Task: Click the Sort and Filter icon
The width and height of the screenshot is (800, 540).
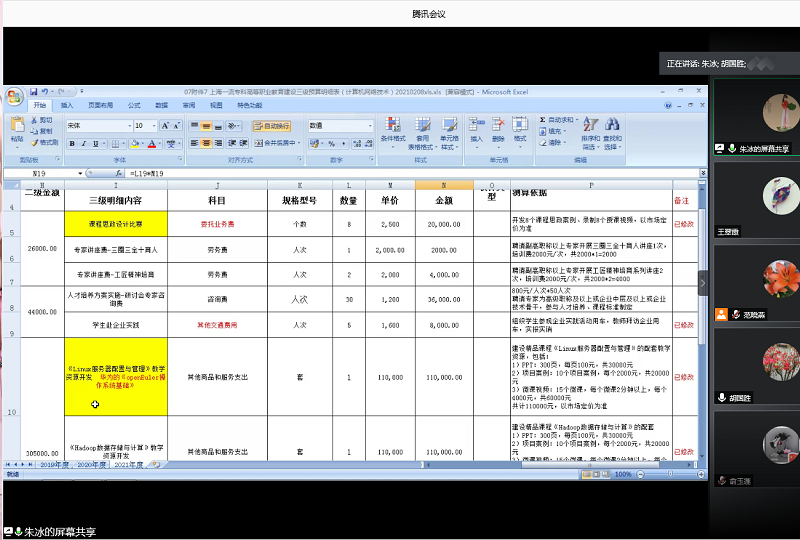Action: pos(590,127)
